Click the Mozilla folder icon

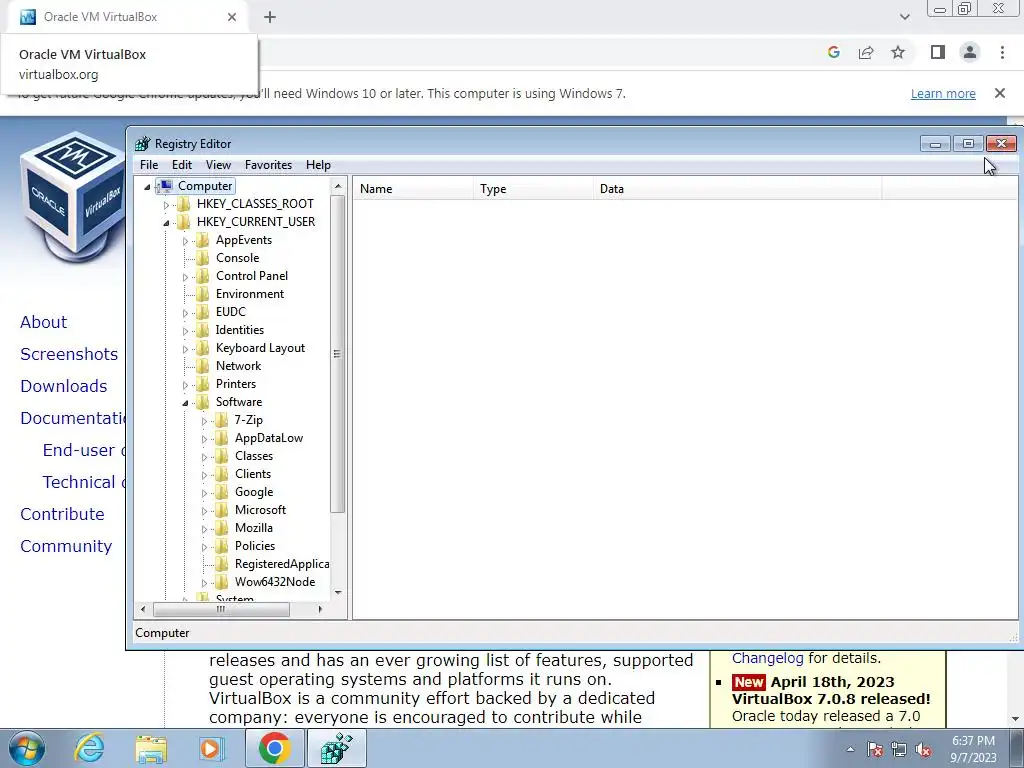coord(222,528)
